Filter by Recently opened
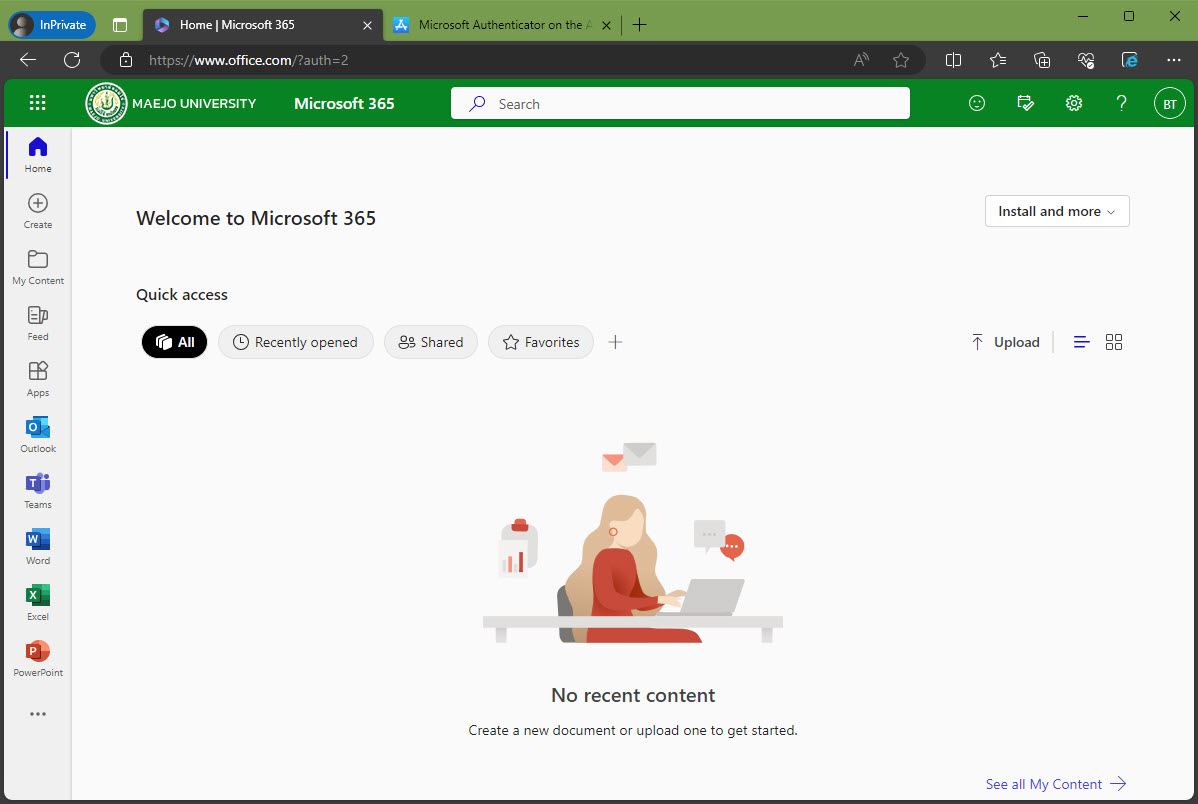Viewport: 1198px width, 804px height. pyautogui.click(x=295, y=342)
